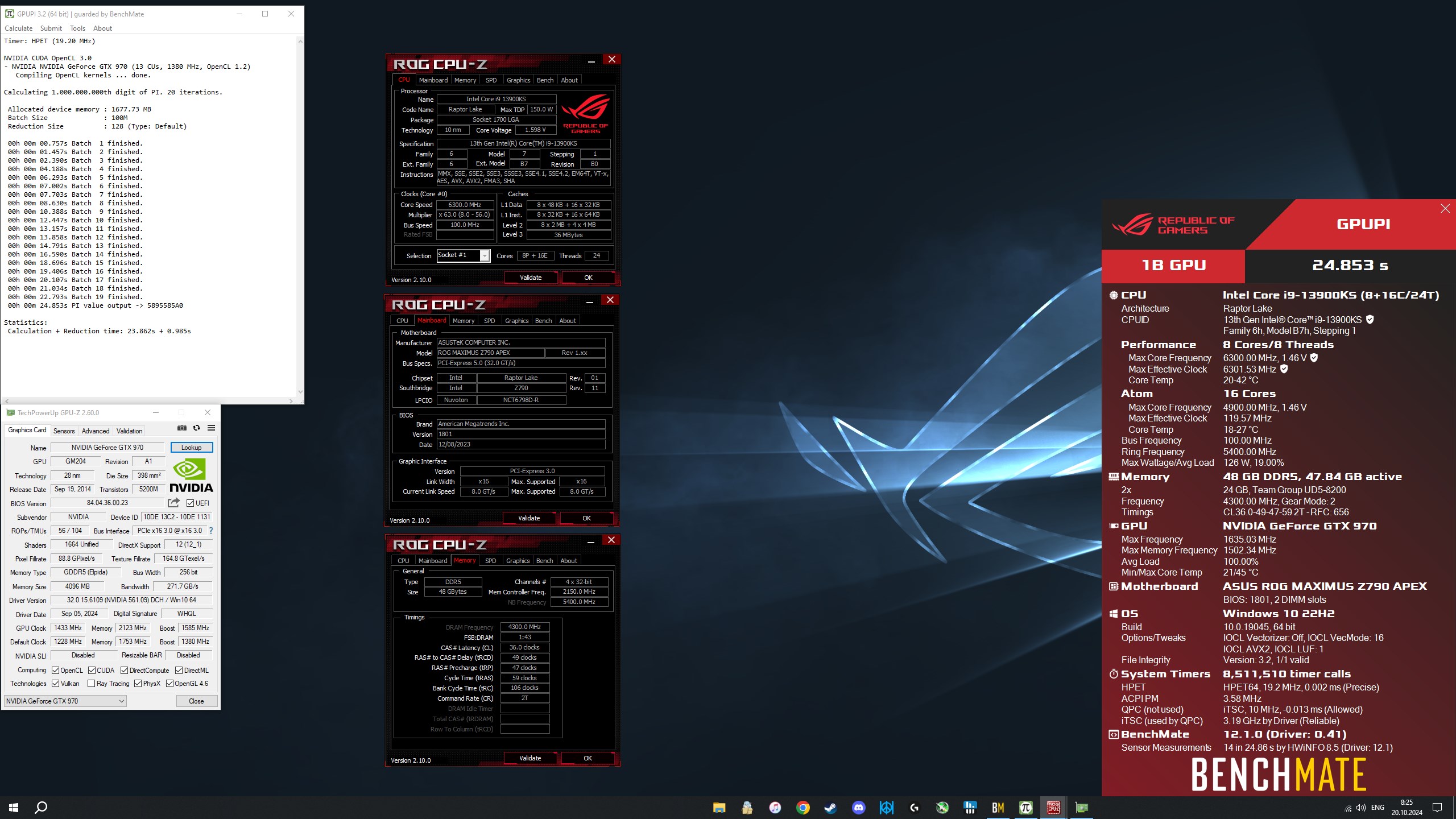Screen dimensions: 1456x819
Task: Toggle the OpenCL checkbox
Action: click(56, 670)
